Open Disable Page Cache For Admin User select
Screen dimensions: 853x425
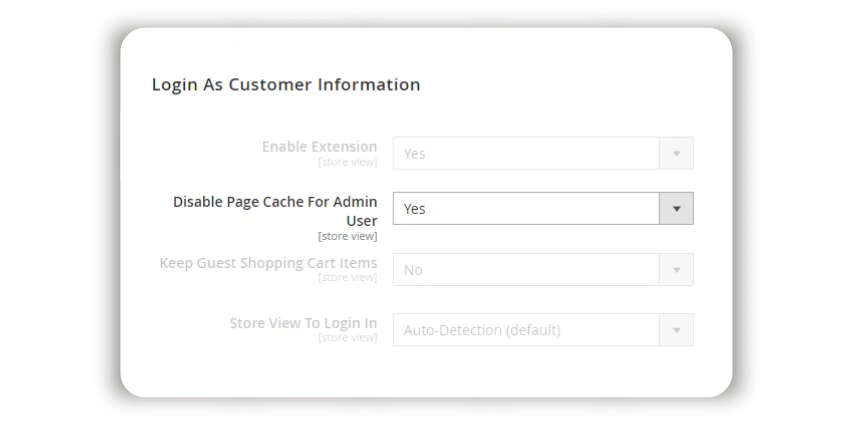click(526, 208)
